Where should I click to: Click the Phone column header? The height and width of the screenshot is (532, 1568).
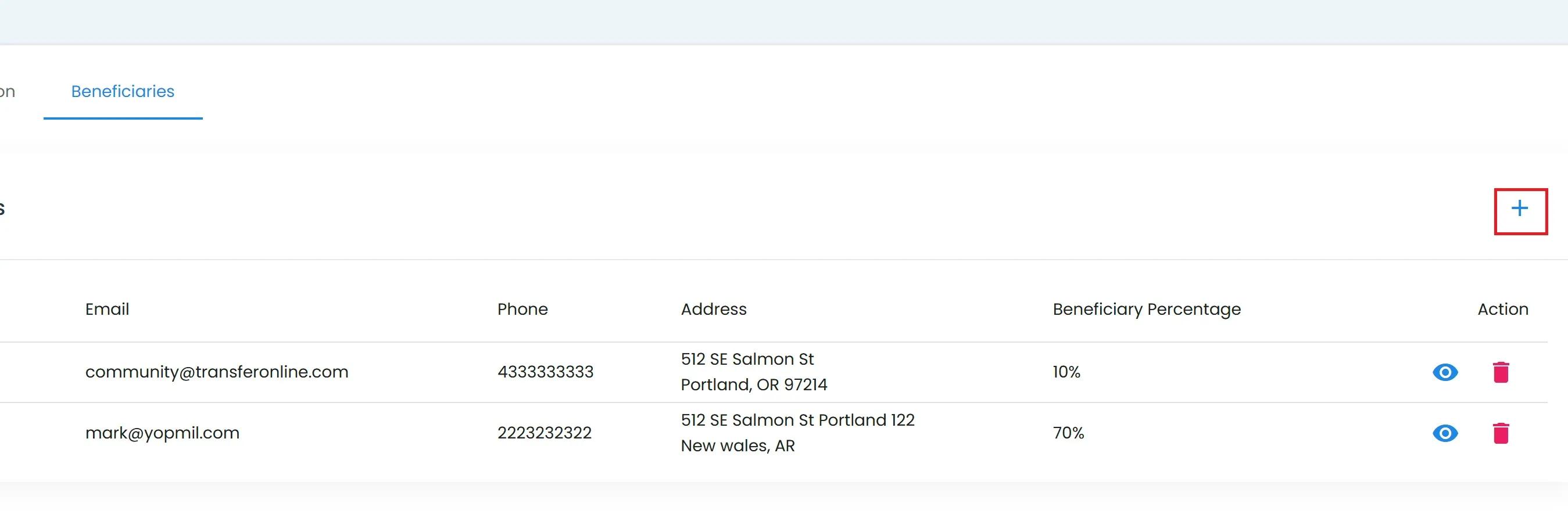[522, 310]
